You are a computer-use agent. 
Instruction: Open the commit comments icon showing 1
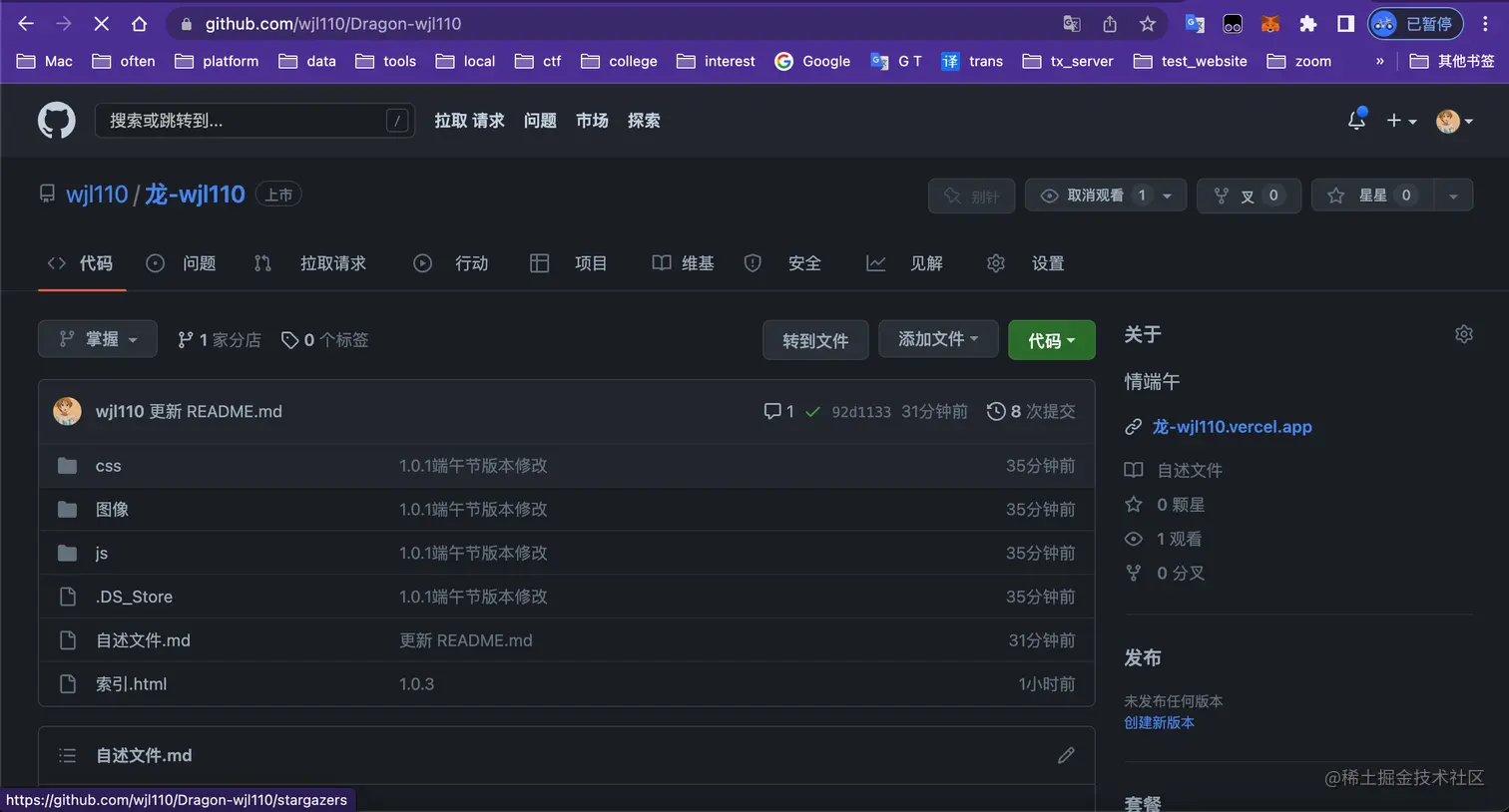click(778, 411)
